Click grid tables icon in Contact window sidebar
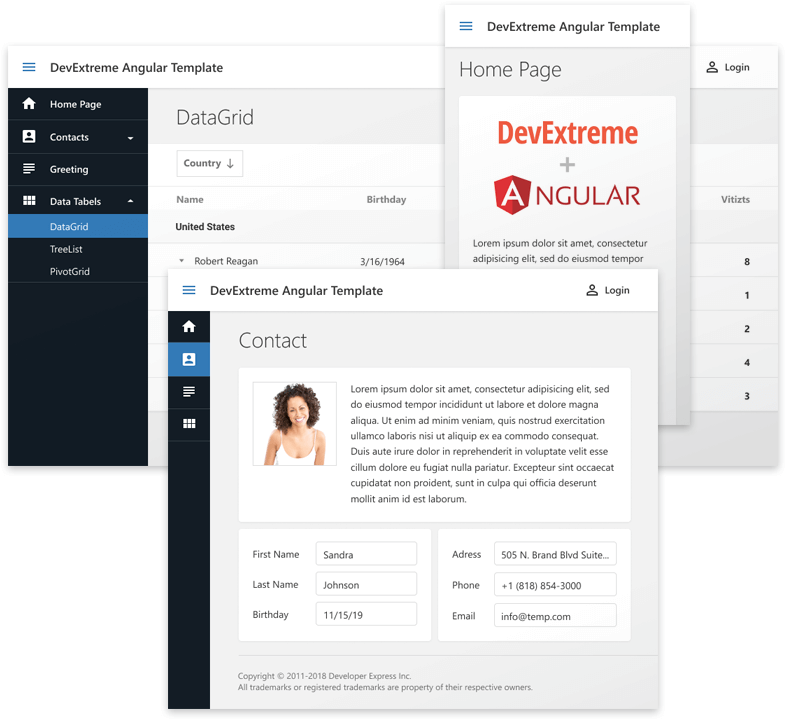Image resolution: width=790 pixels, height=720 pixels. (x=189, y=424)
